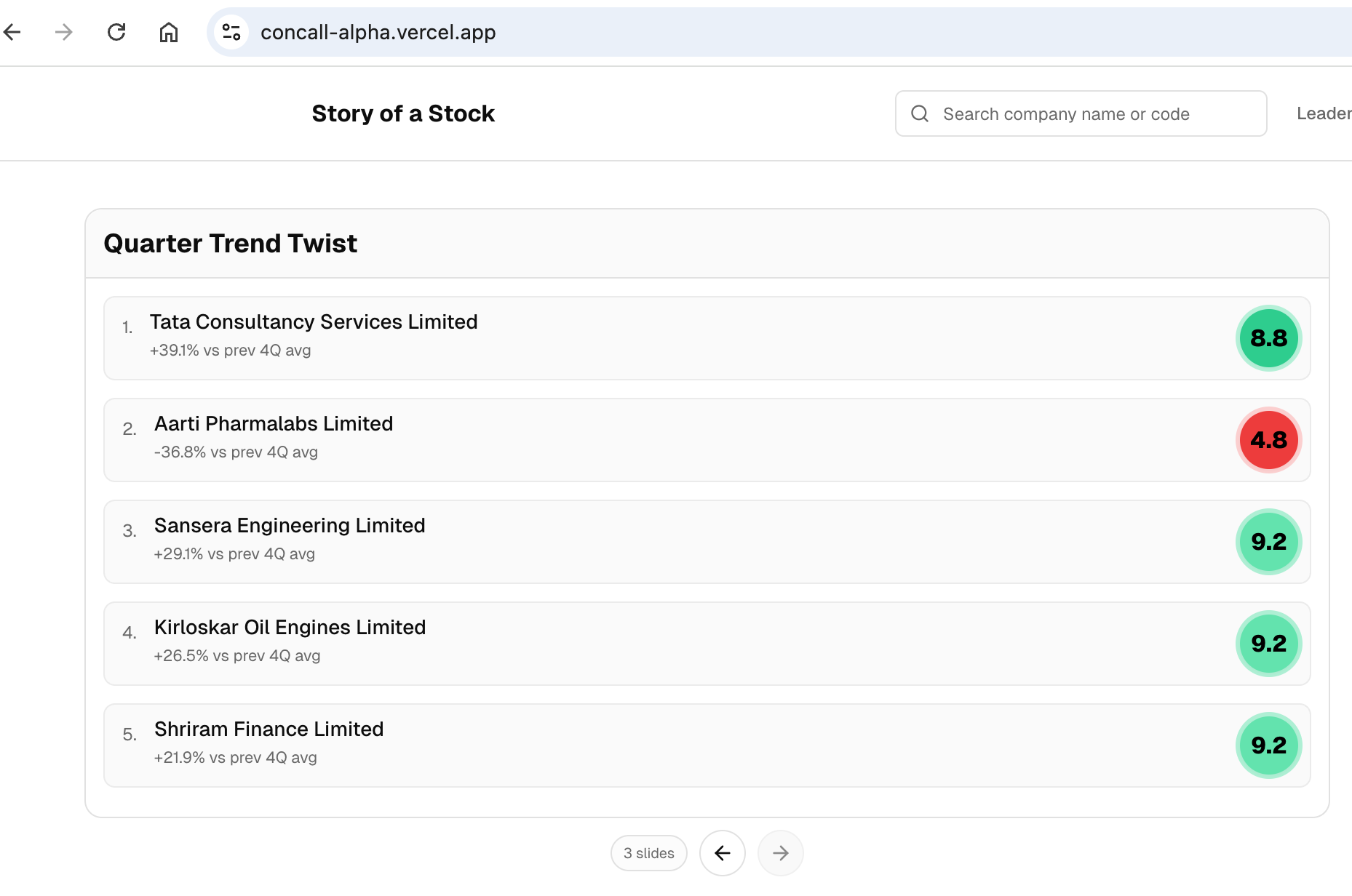This screenshot has height=896, width=1352.
Task: Open the Leaderboard nav item
Action: (1324, 113)
